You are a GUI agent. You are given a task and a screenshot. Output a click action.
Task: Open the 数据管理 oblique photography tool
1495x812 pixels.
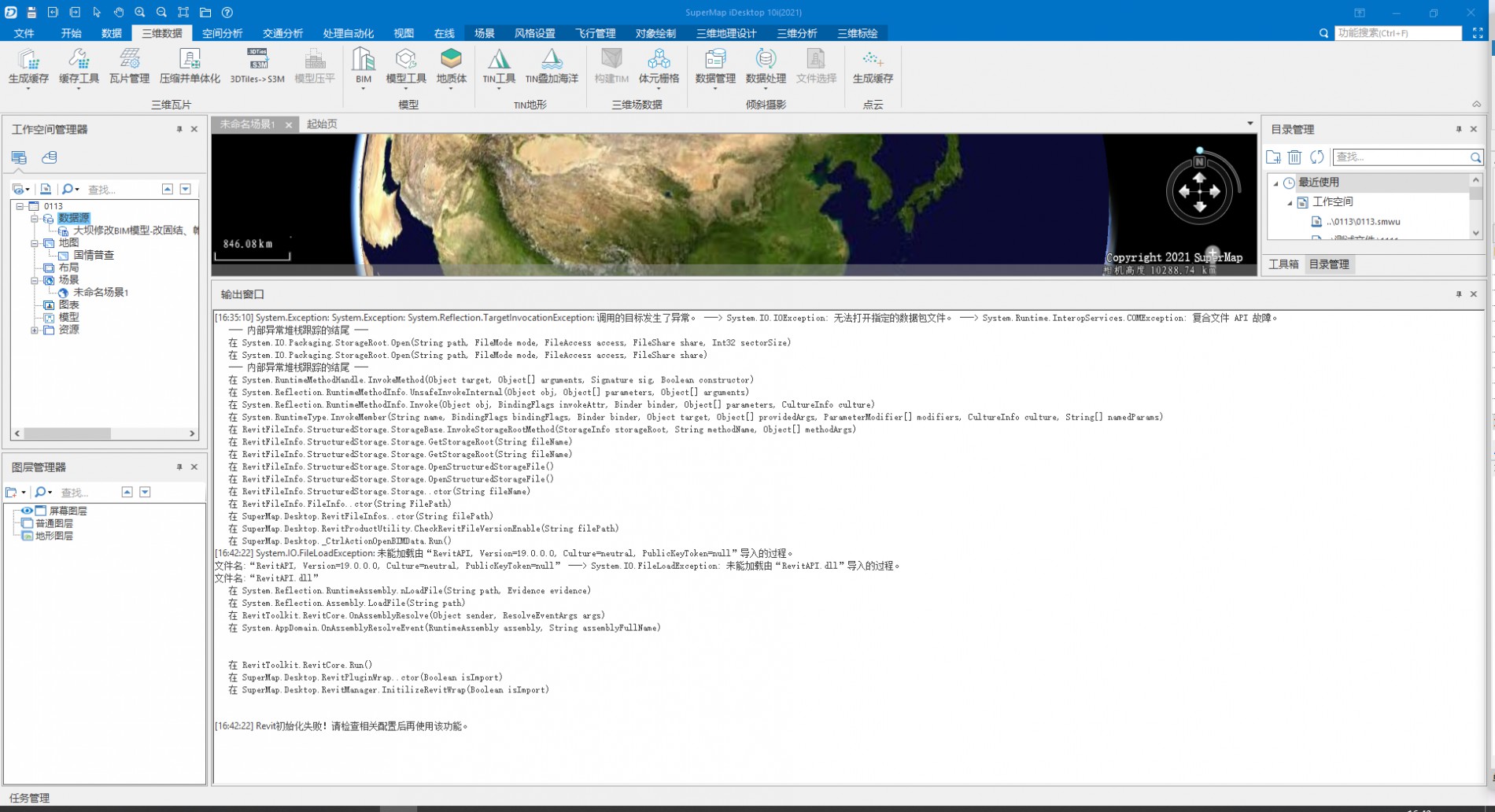point(715,67)
